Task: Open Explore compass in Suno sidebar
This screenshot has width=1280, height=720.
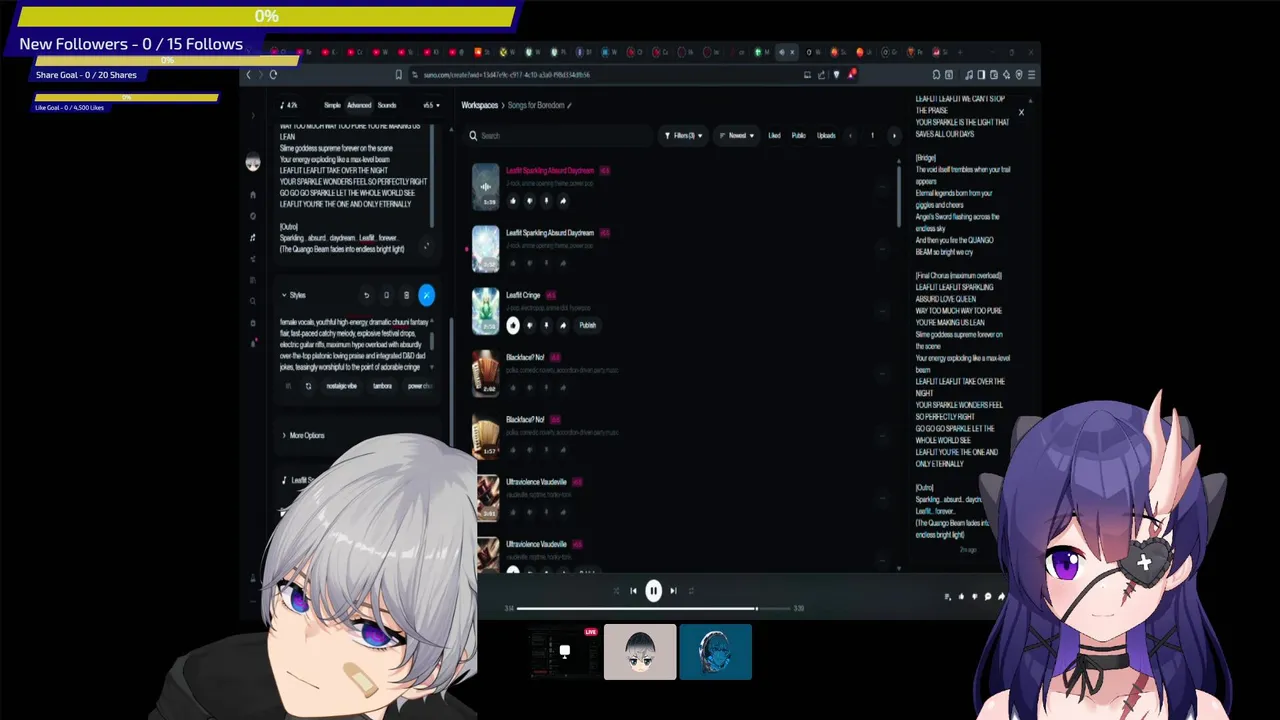Action: tap(253, 216)
